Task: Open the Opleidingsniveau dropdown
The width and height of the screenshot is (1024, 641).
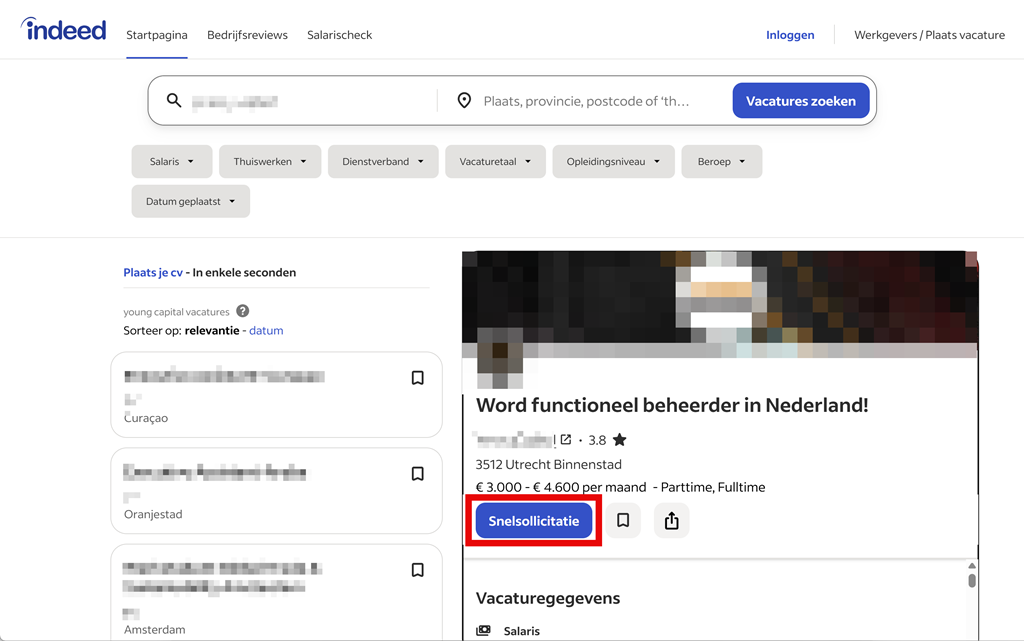Action: [x=613, y=161]
